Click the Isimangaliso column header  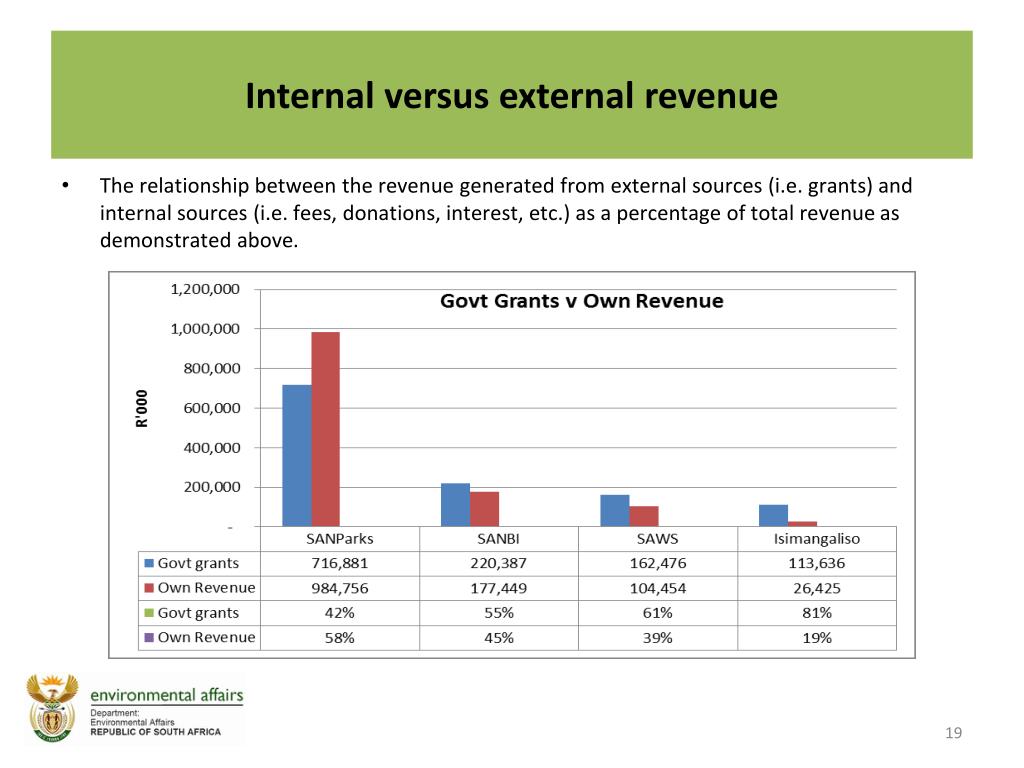tap(817, 539)
